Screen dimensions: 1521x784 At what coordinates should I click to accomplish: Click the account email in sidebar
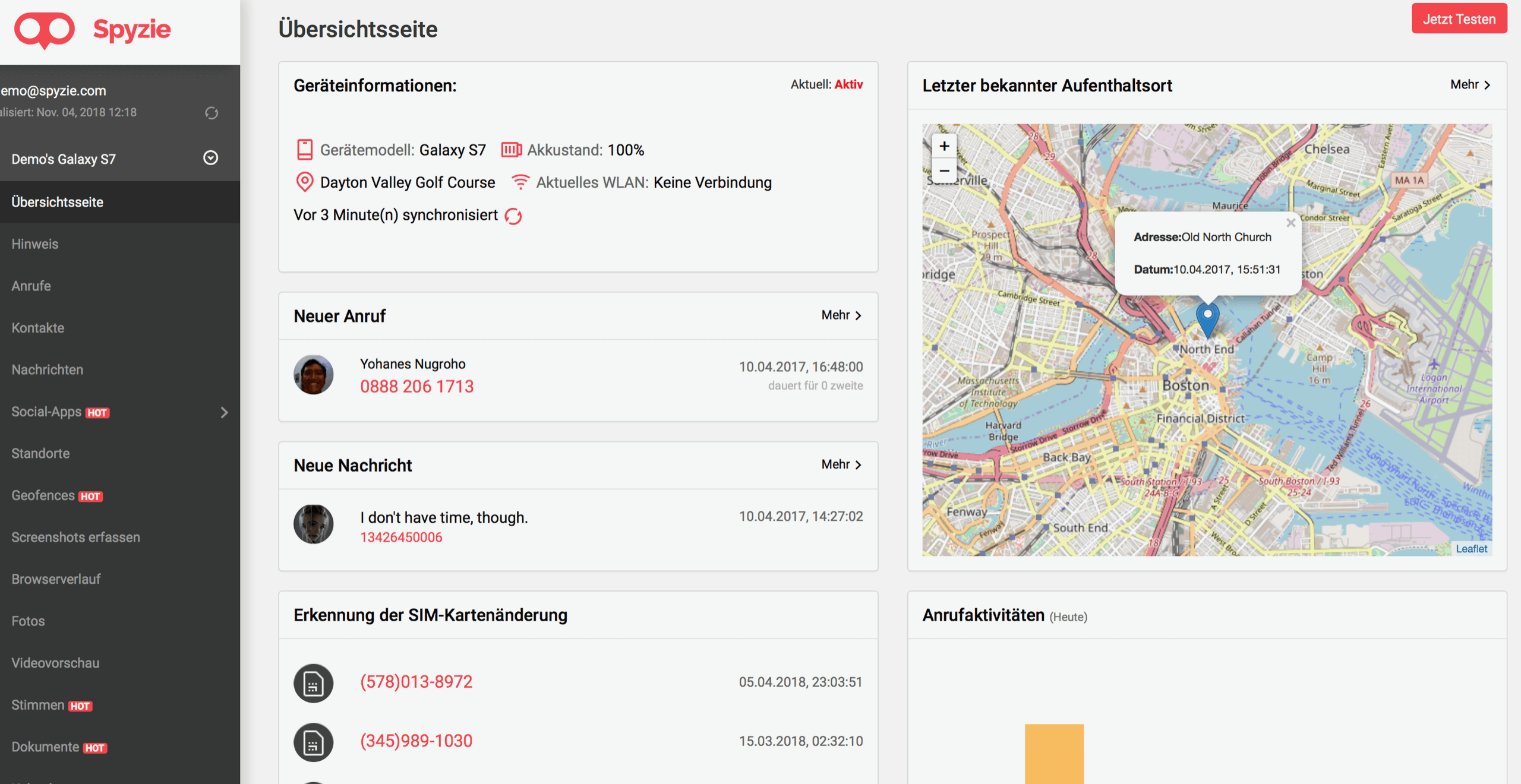(53, 91)
